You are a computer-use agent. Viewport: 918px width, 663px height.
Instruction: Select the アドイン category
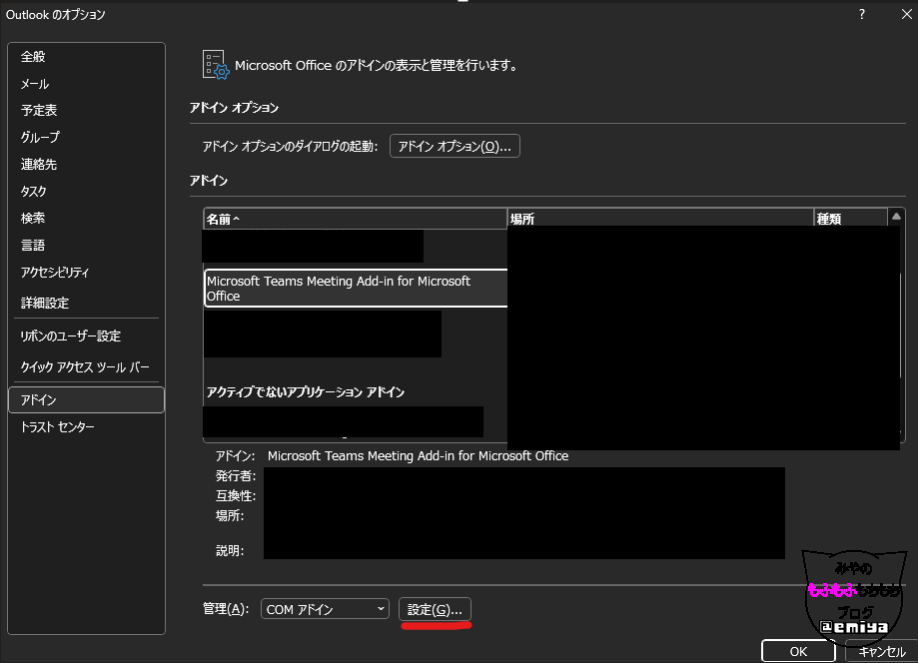coord(86,400)
